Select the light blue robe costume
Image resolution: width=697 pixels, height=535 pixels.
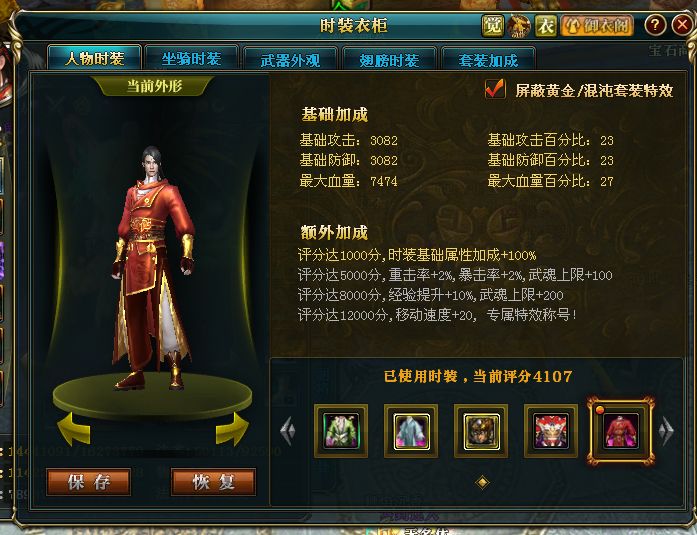click(411, 431)
